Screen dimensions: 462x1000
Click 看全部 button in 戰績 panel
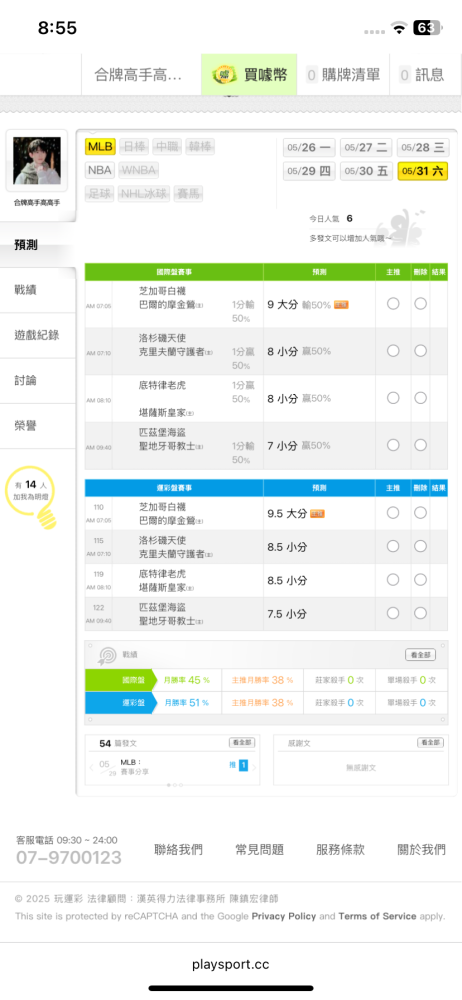tap(421, 655)
